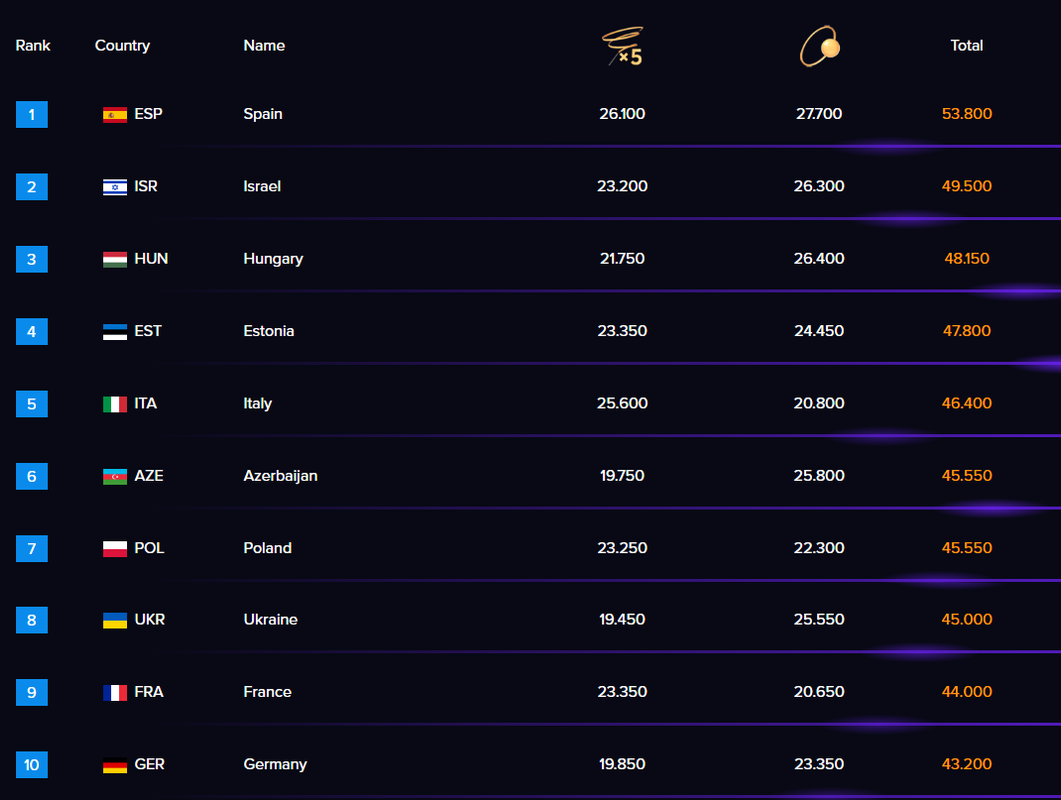Click the Total column header
The image size is (1061, 800).
tap(966, 45)
